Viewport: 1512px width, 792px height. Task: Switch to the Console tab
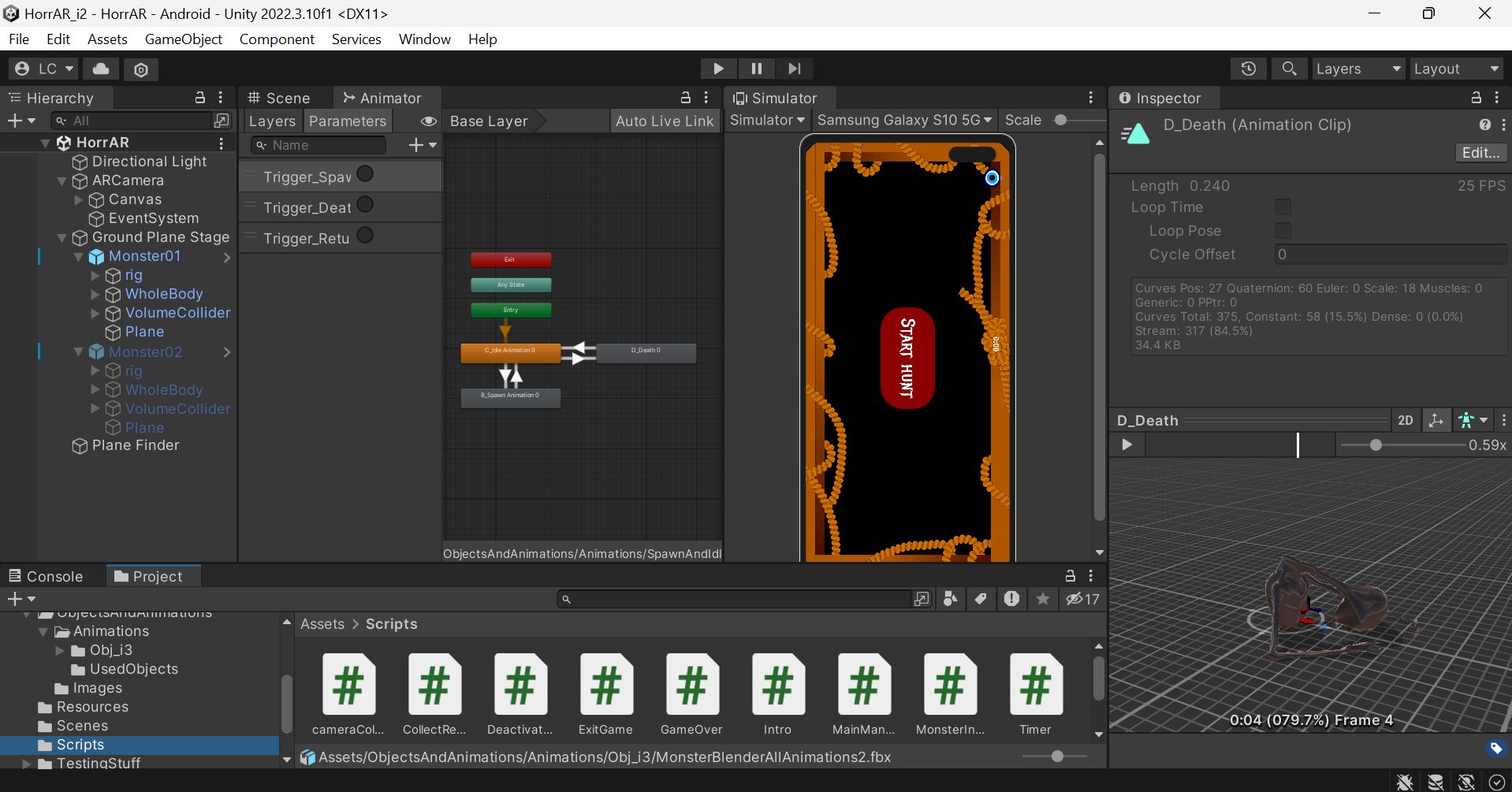click(x=46, y=576)
